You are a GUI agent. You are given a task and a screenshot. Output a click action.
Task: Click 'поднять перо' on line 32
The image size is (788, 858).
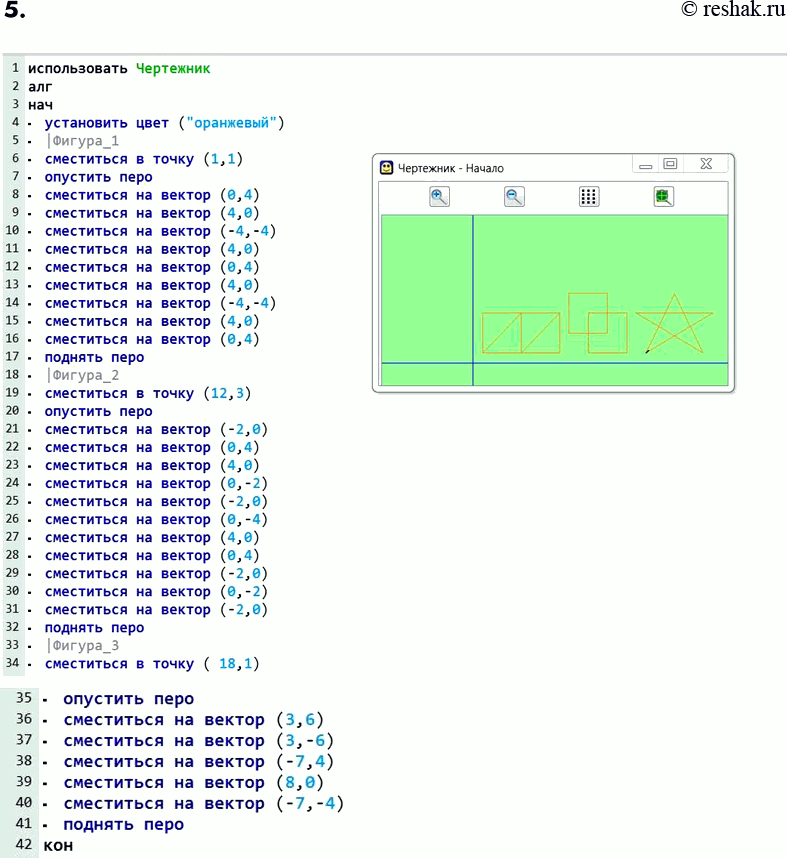click(94, 628)
